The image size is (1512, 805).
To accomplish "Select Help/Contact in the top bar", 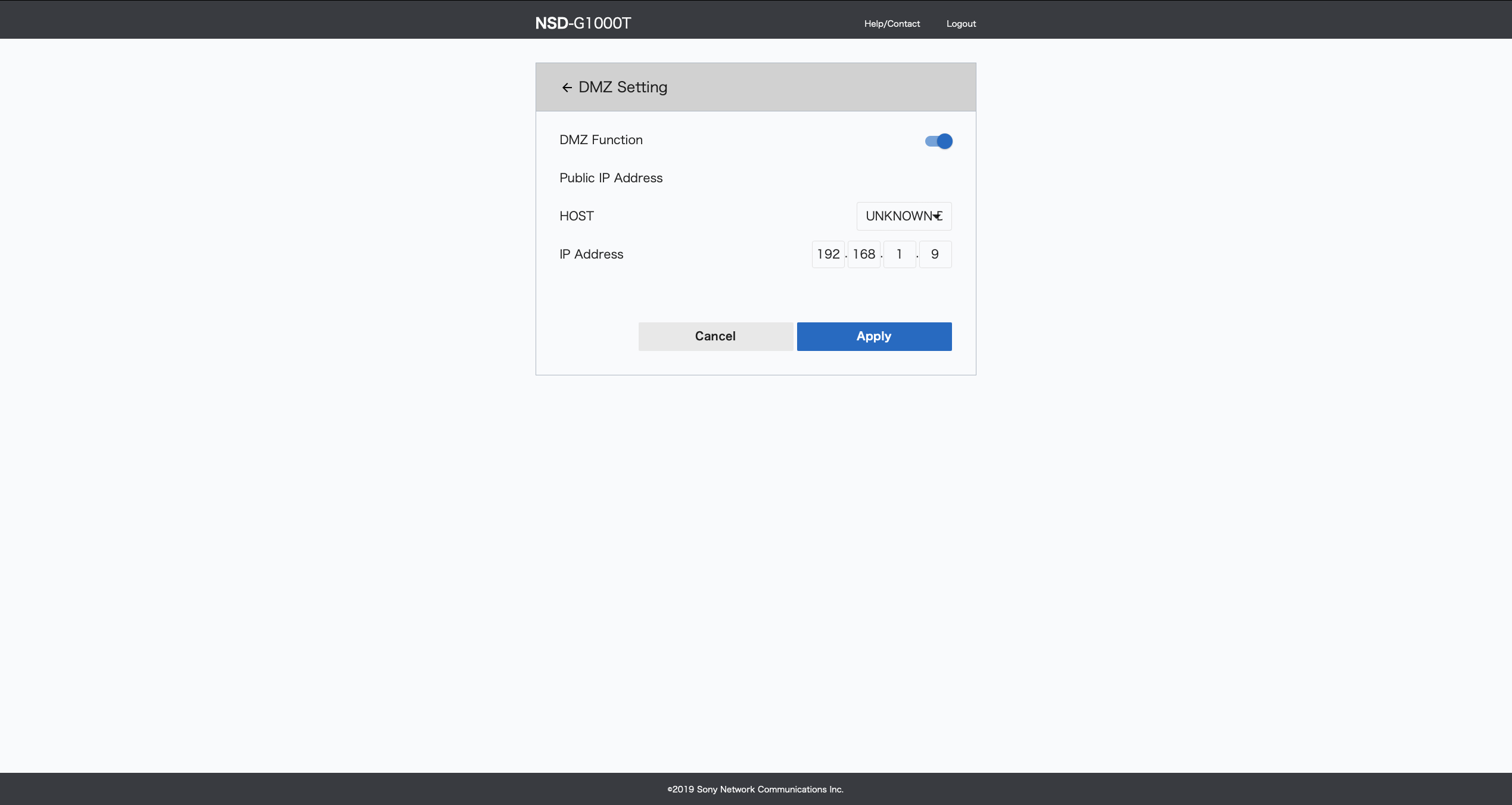I will click(x=892, y=24).
